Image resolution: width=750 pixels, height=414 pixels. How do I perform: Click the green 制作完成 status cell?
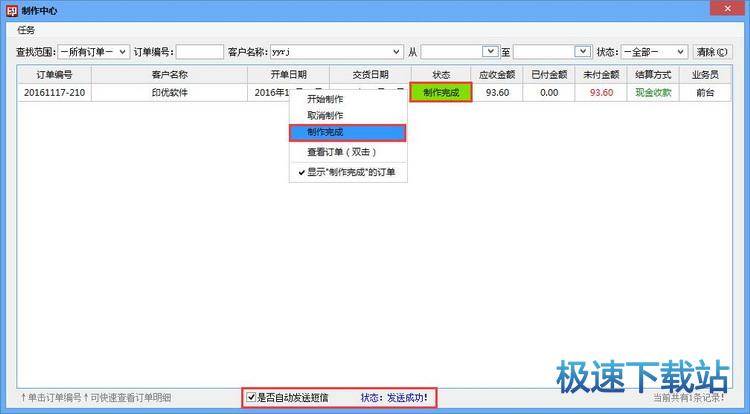[x=441, y=92]
